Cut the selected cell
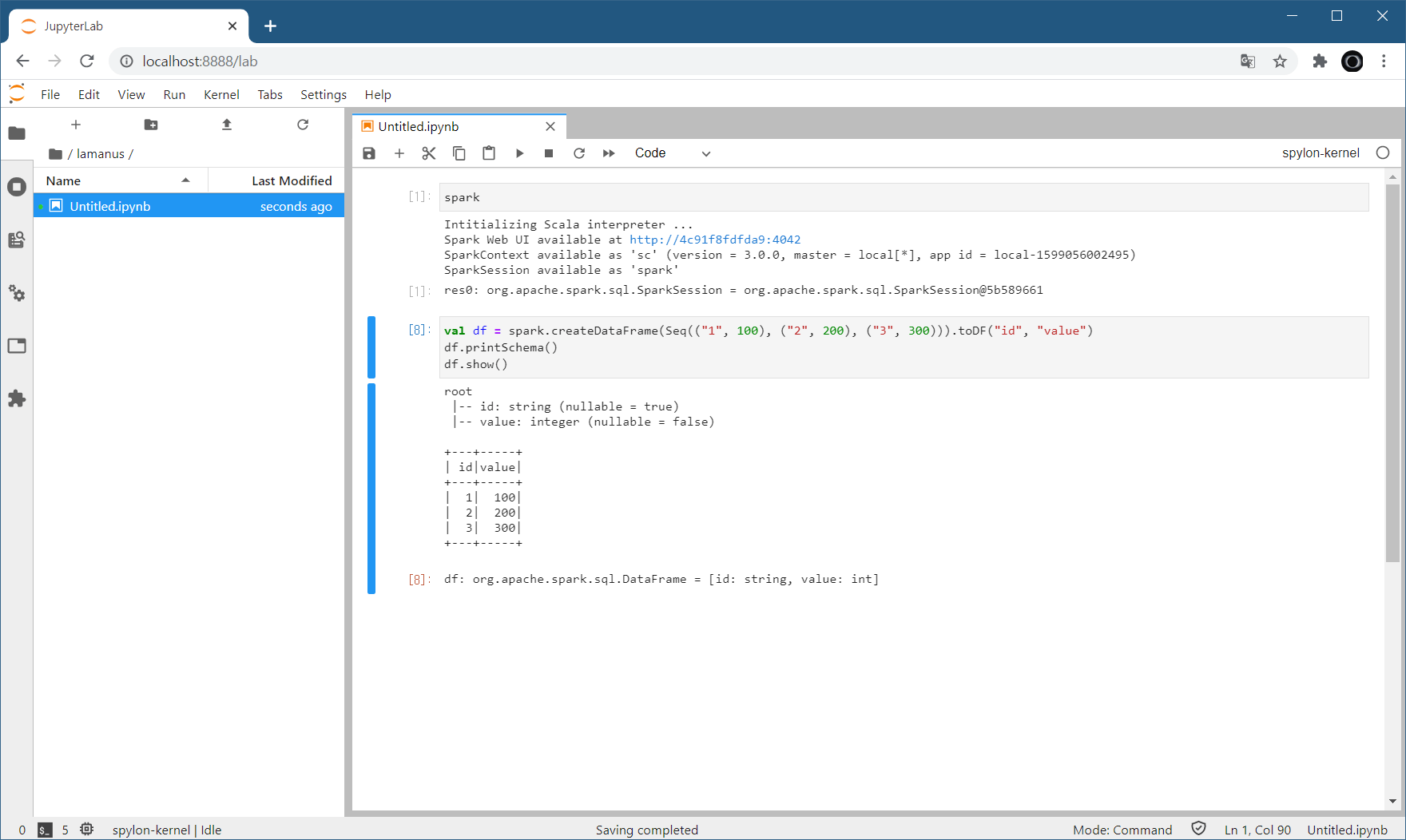The width and height of the screenshot is (1406, 840). point(429,153)
